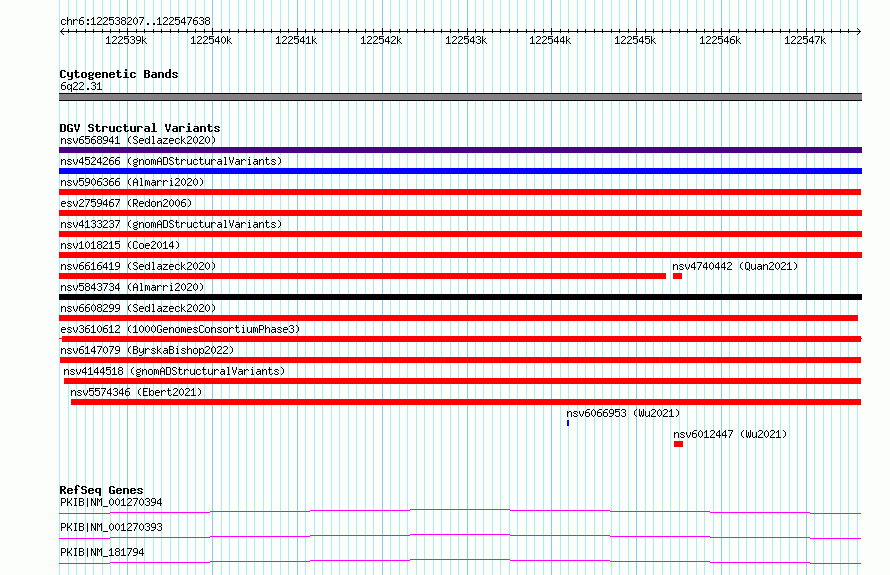890x575 pixels.
Task: Open variant esv2759467 (Redon2006) label
Action: coord(126,203)
